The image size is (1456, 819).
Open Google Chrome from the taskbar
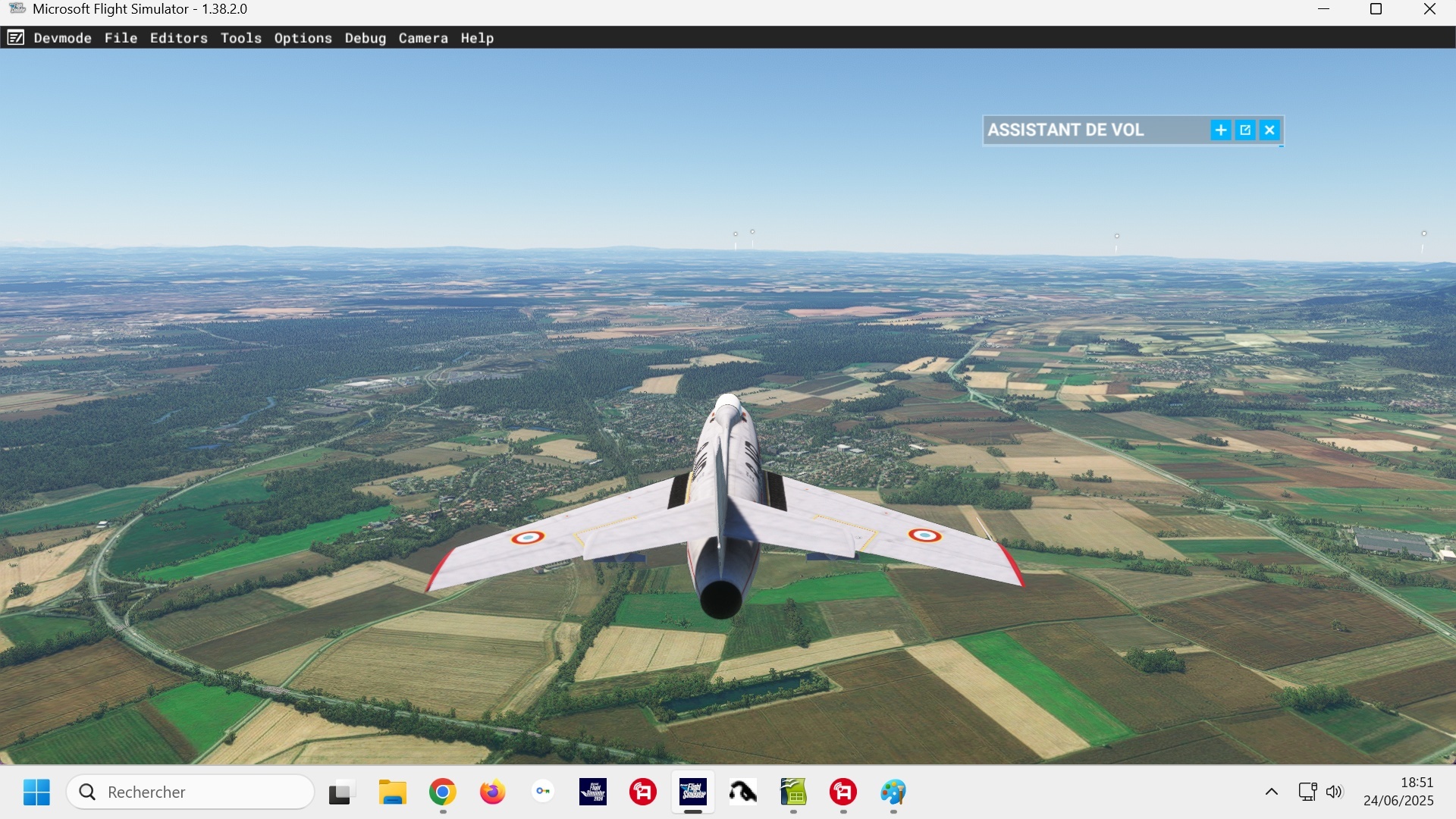point(443,792)
